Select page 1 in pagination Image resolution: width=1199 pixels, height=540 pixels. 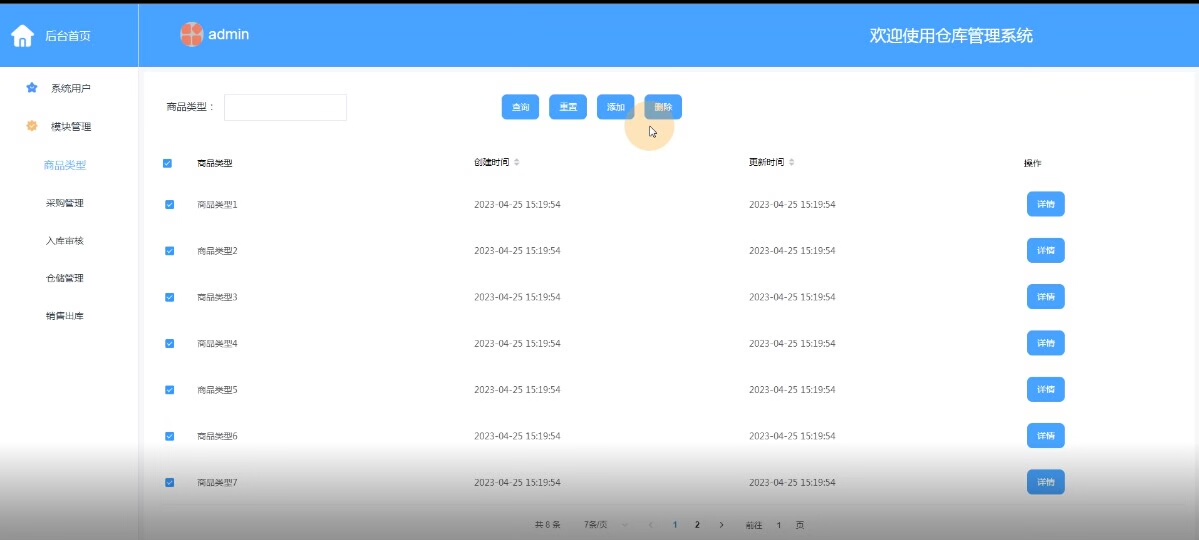click(x=674, y=525)
